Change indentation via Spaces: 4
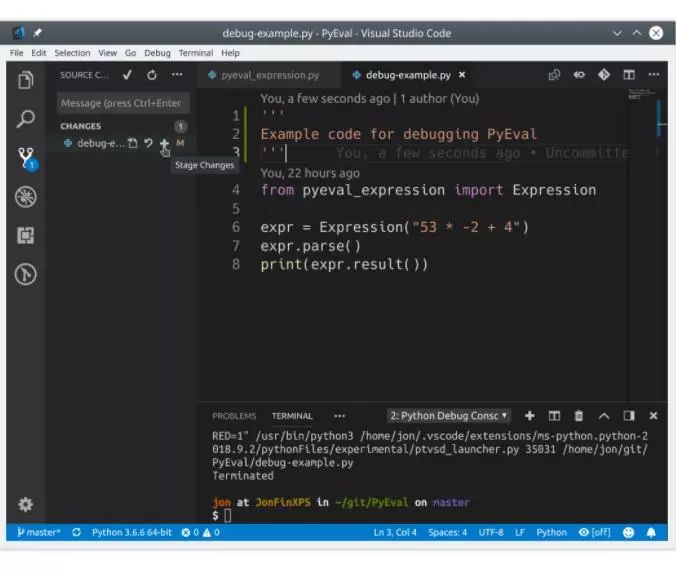The image size is (676, 570). [447, 532]
